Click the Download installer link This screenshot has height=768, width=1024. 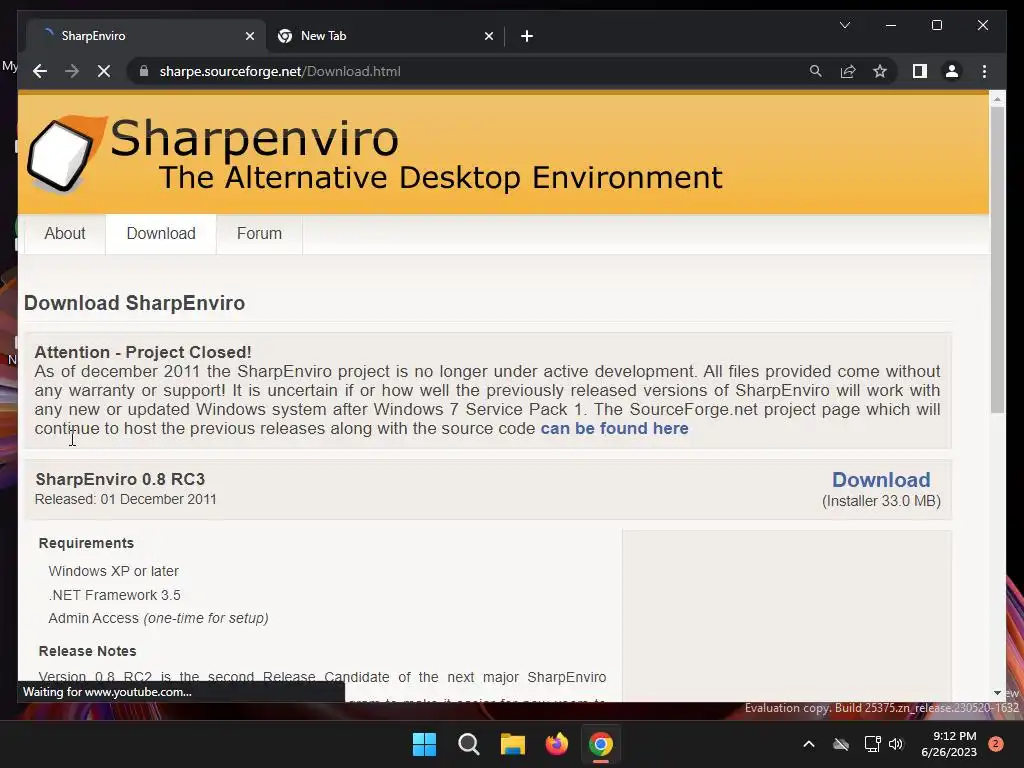click(x=881, y=480)
